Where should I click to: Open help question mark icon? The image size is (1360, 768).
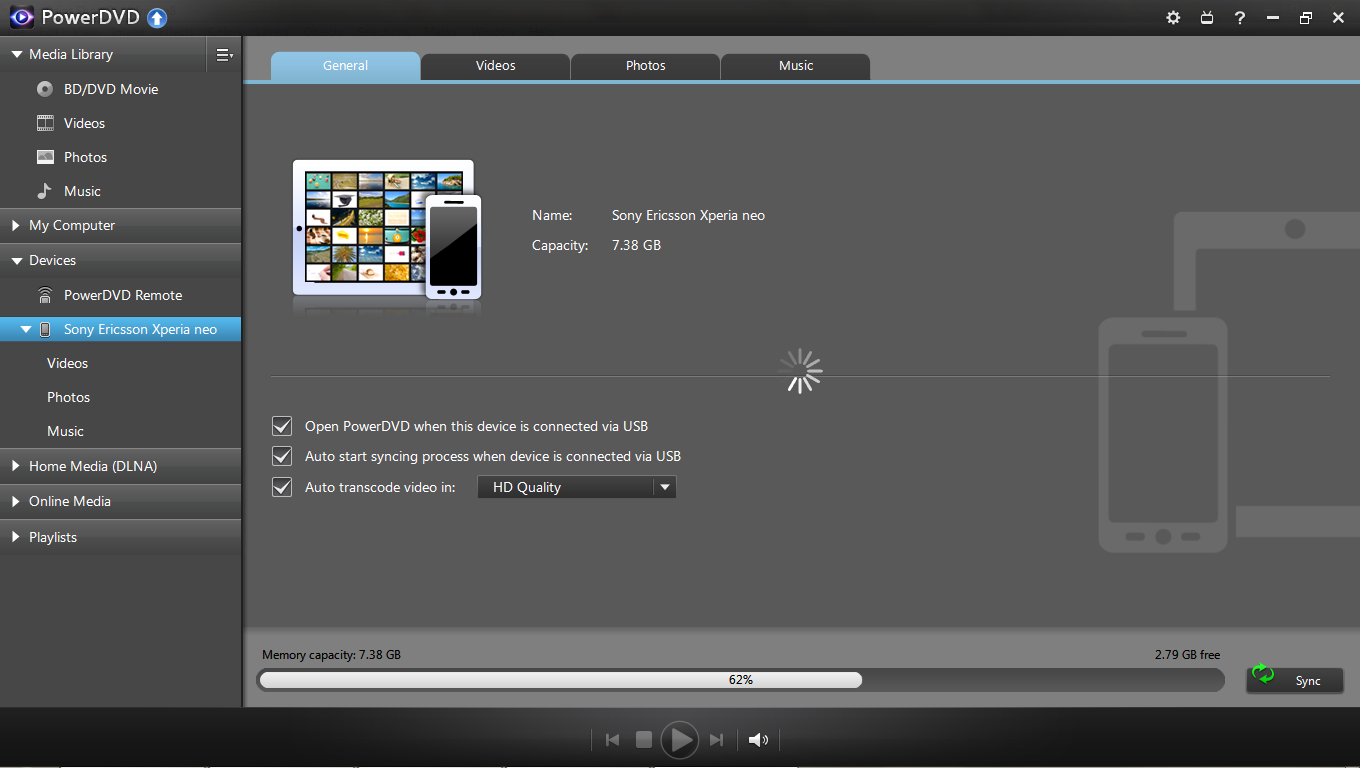(1240, 18)
